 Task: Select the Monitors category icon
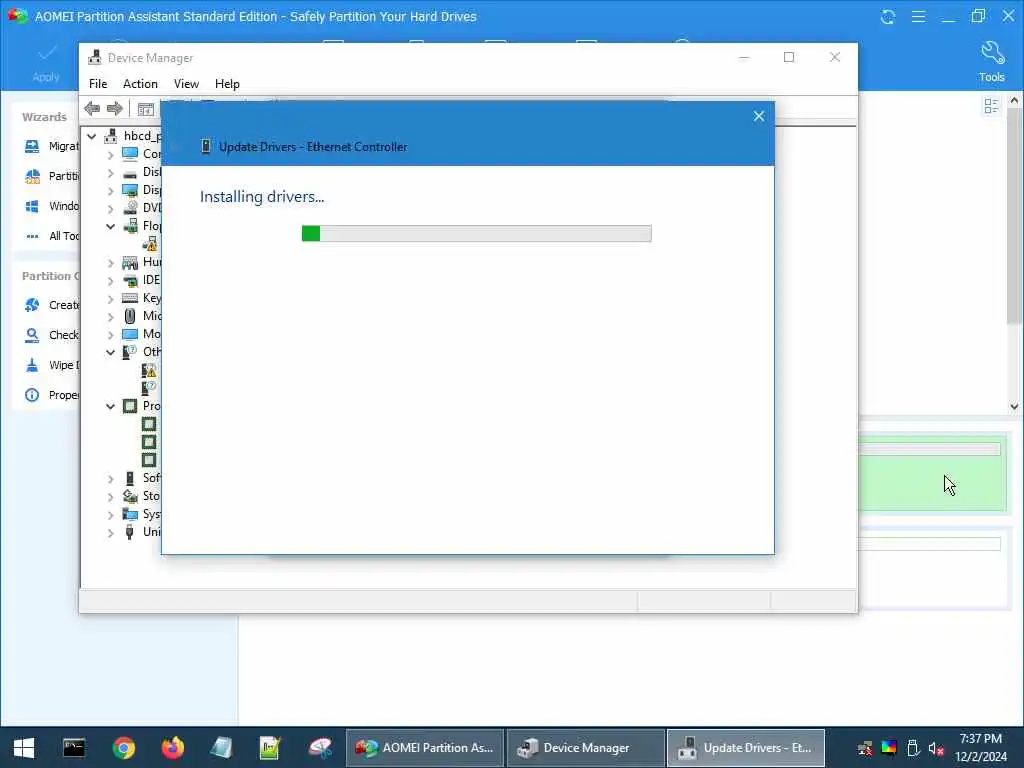click(130, 334)
